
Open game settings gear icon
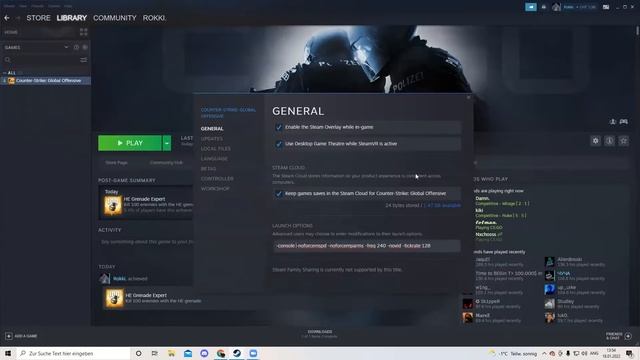[596, 141]
